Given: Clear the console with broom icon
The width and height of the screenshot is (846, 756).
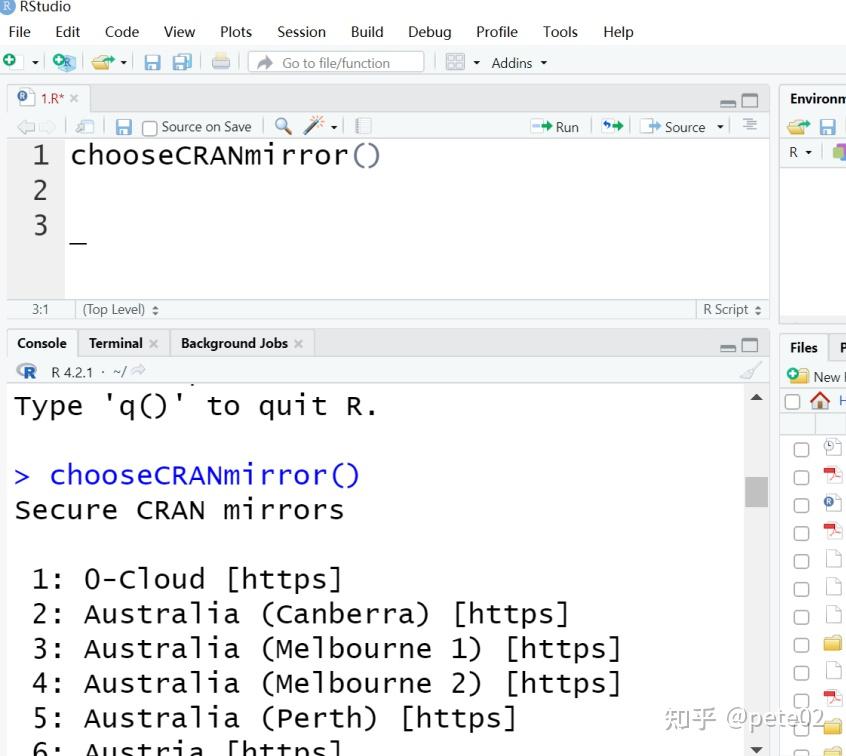Looking at the screenshot, I should (751, 370).
